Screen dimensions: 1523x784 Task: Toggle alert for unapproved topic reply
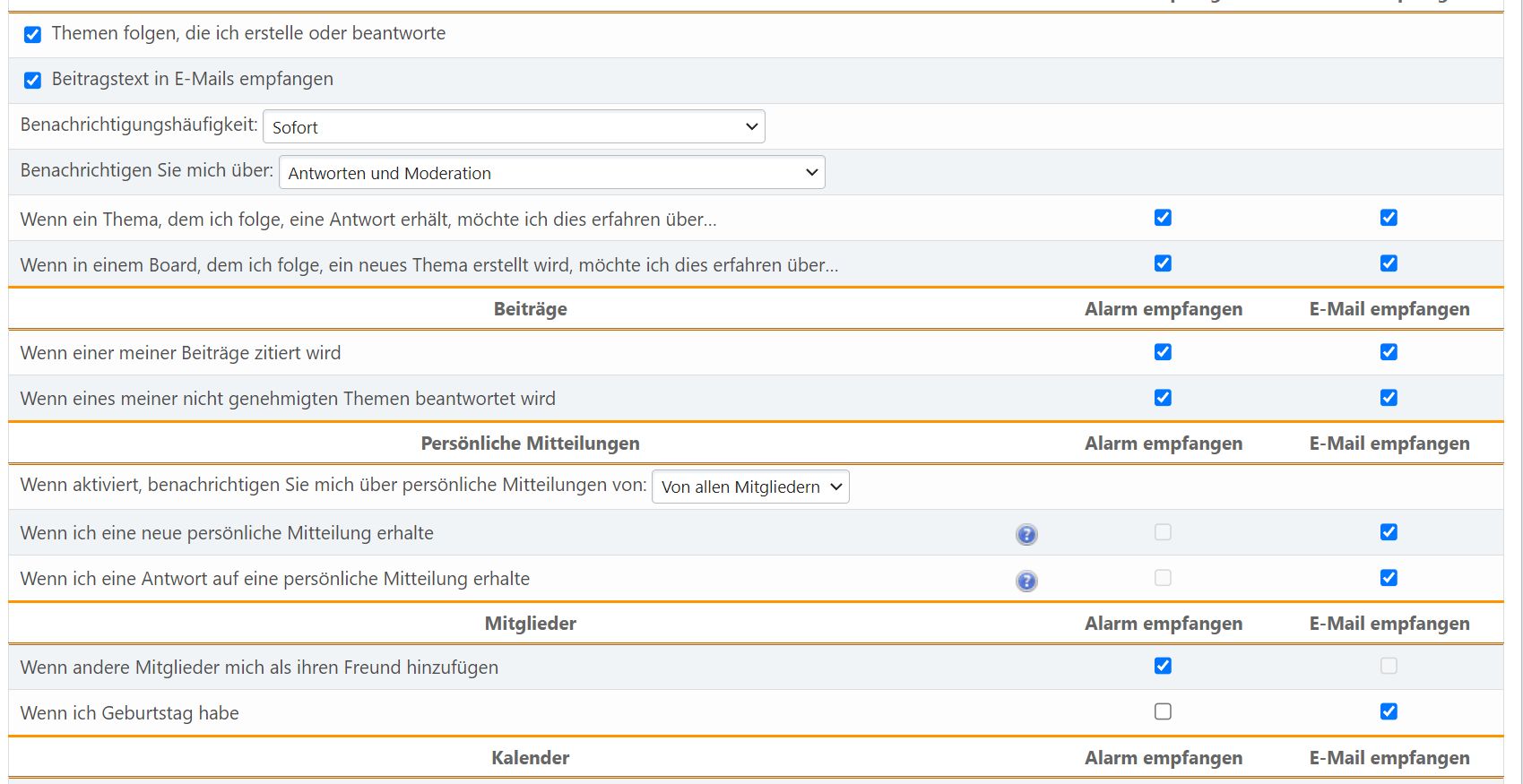(1163, 398)
